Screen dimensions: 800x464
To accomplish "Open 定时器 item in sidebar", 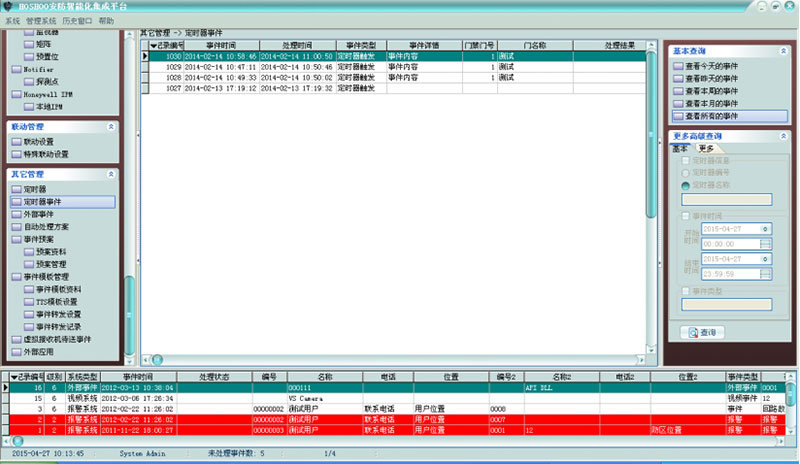I will coord(35,189).
